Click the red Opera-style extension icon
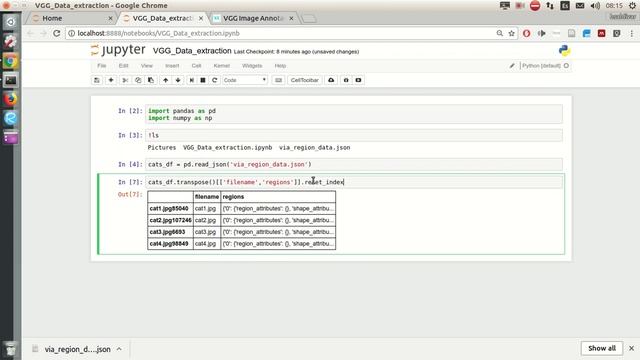 [x=527, y=33]
